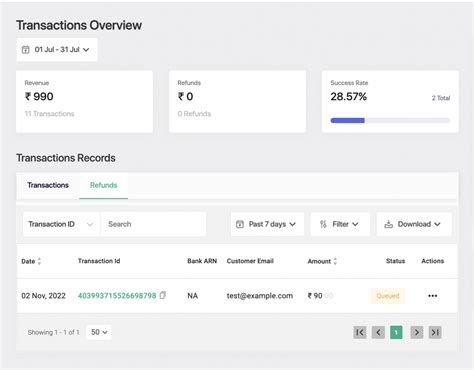Image resolution: width=474 pixels, height=370 pixels.
Task: Open the Download dropdown
Action: pos(414,224)
